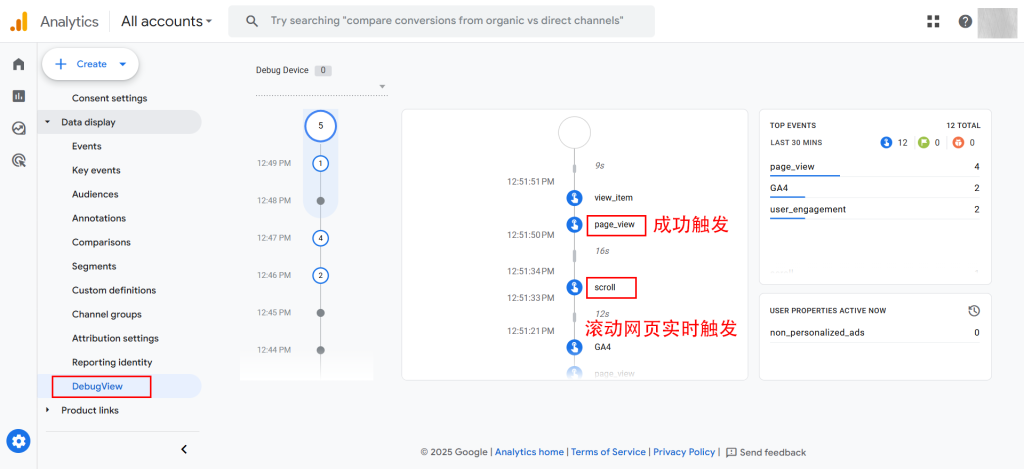Image resolution: width=1024 pixels, height=469 pixels.
Task: Collapse the Data display section
Action: click(47, 122)
